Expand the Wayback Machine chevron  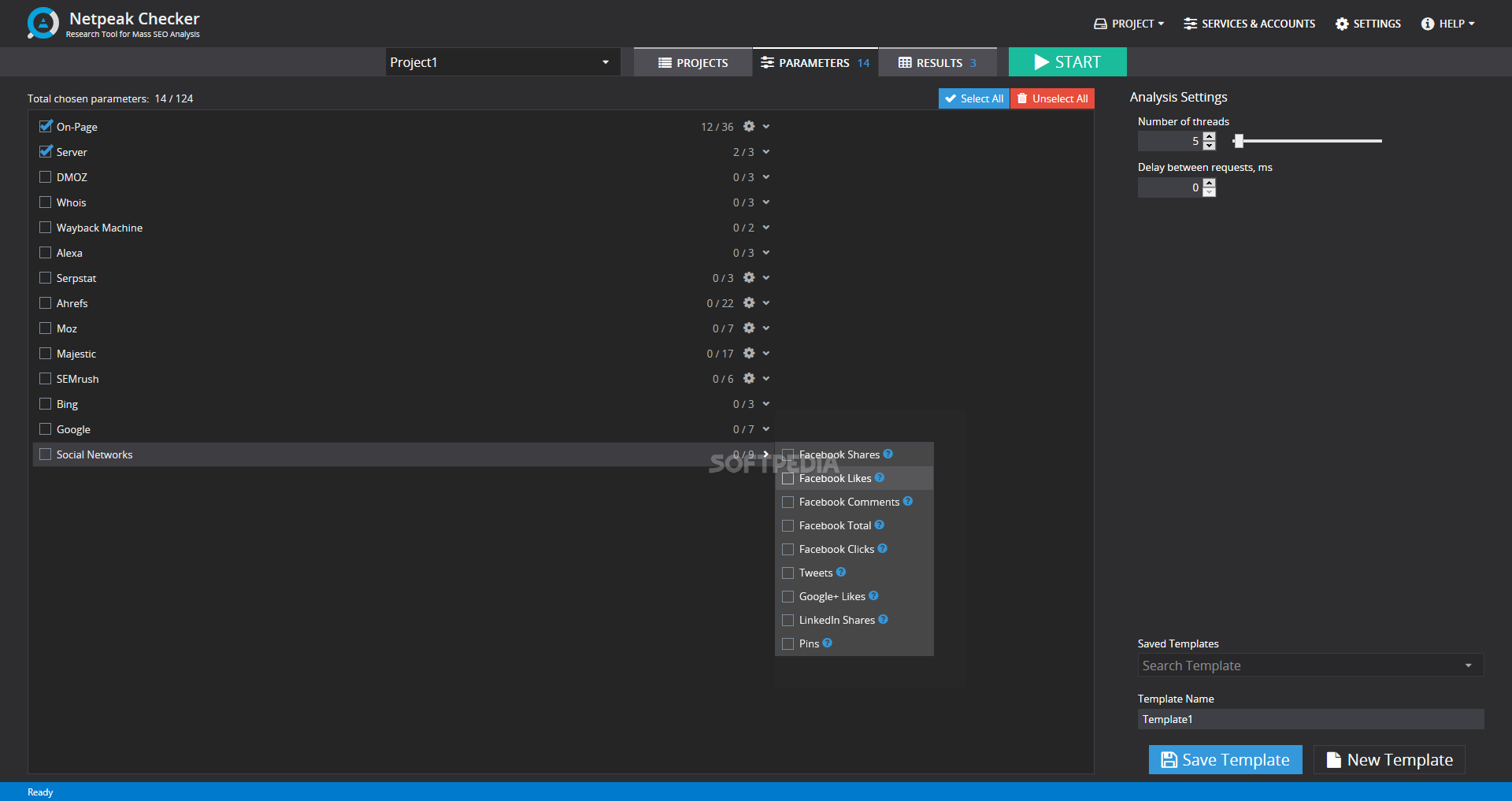coord(766,227)
